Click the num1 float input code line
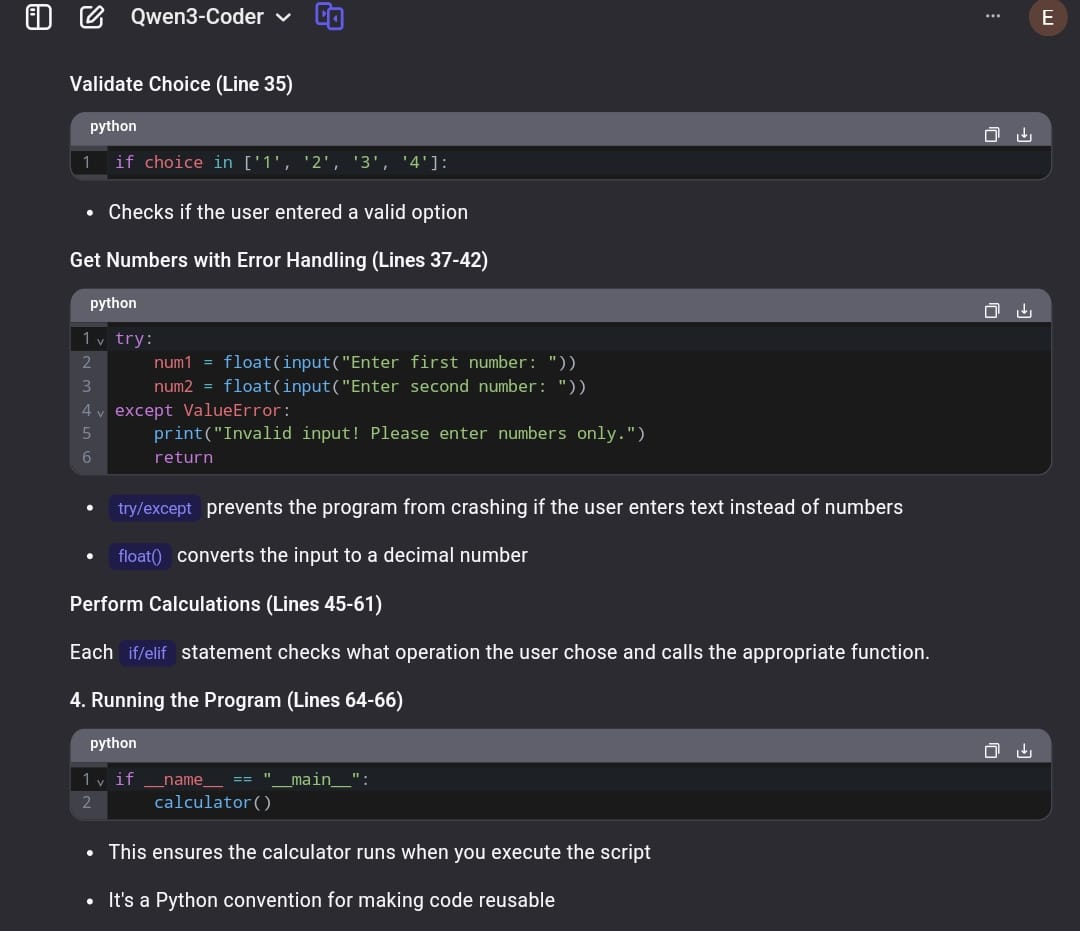This screenshot has width=1080, height=931. (x=365, y=362)
